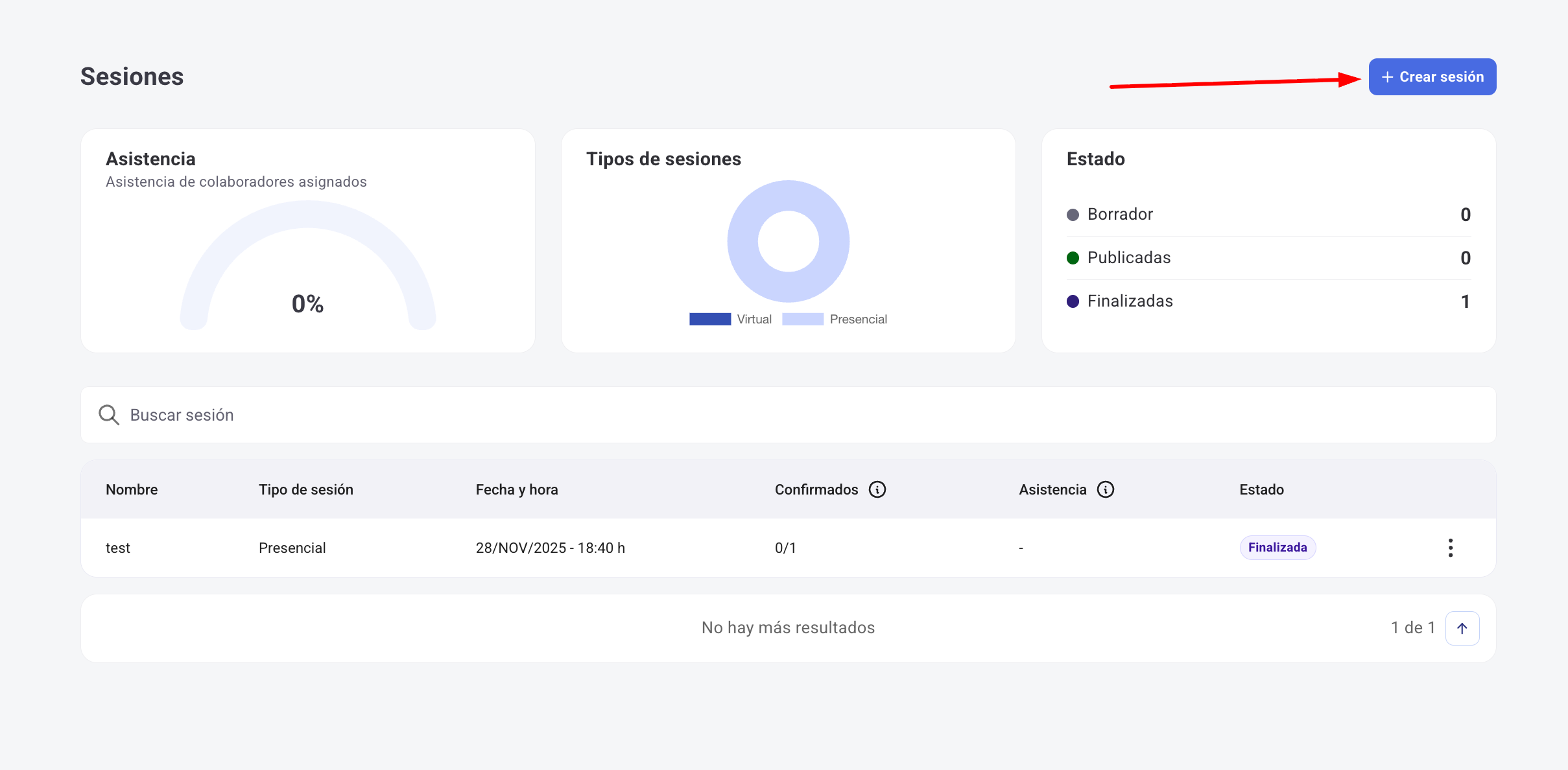Click the info icon next to Confirmados
This screenshot has height=770, width=1568.
point(877,489)
